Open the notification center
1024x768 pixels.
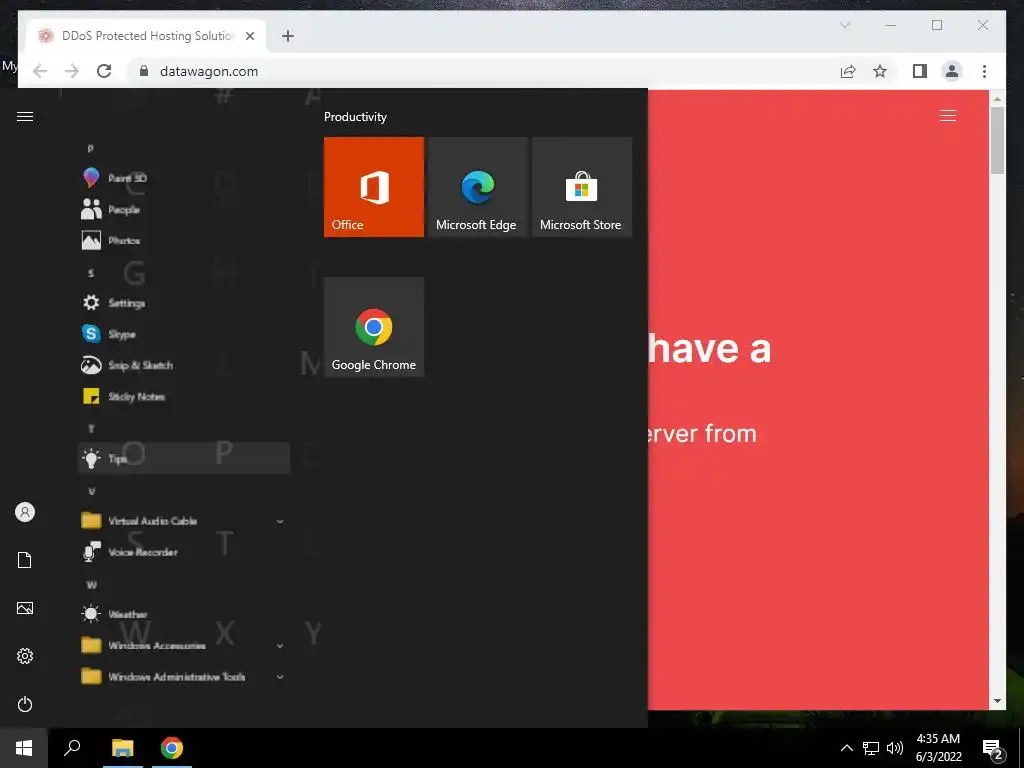tap(993, 749)
